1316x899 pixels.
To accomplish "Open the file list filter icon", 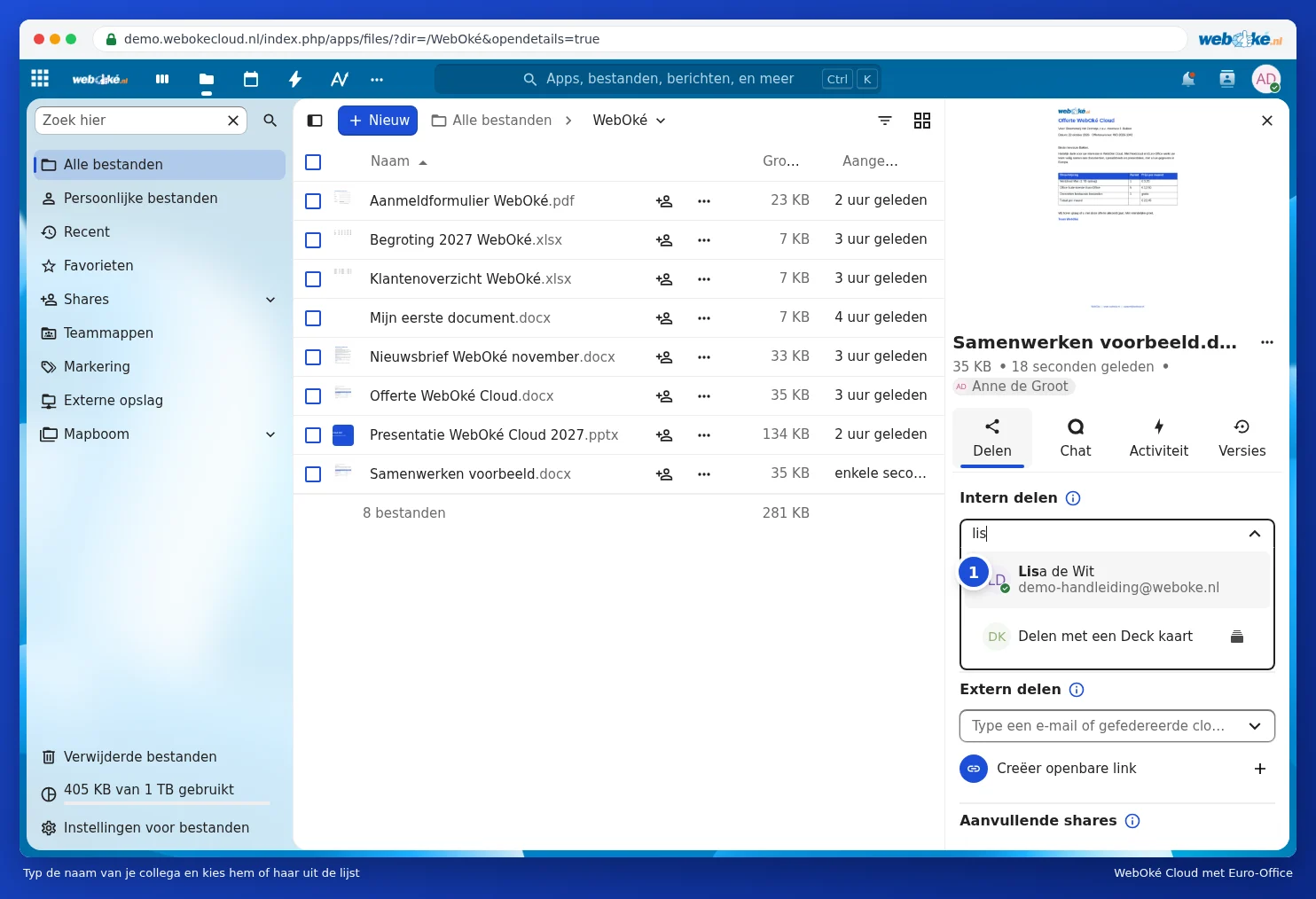I will click(x=885, y=121).
